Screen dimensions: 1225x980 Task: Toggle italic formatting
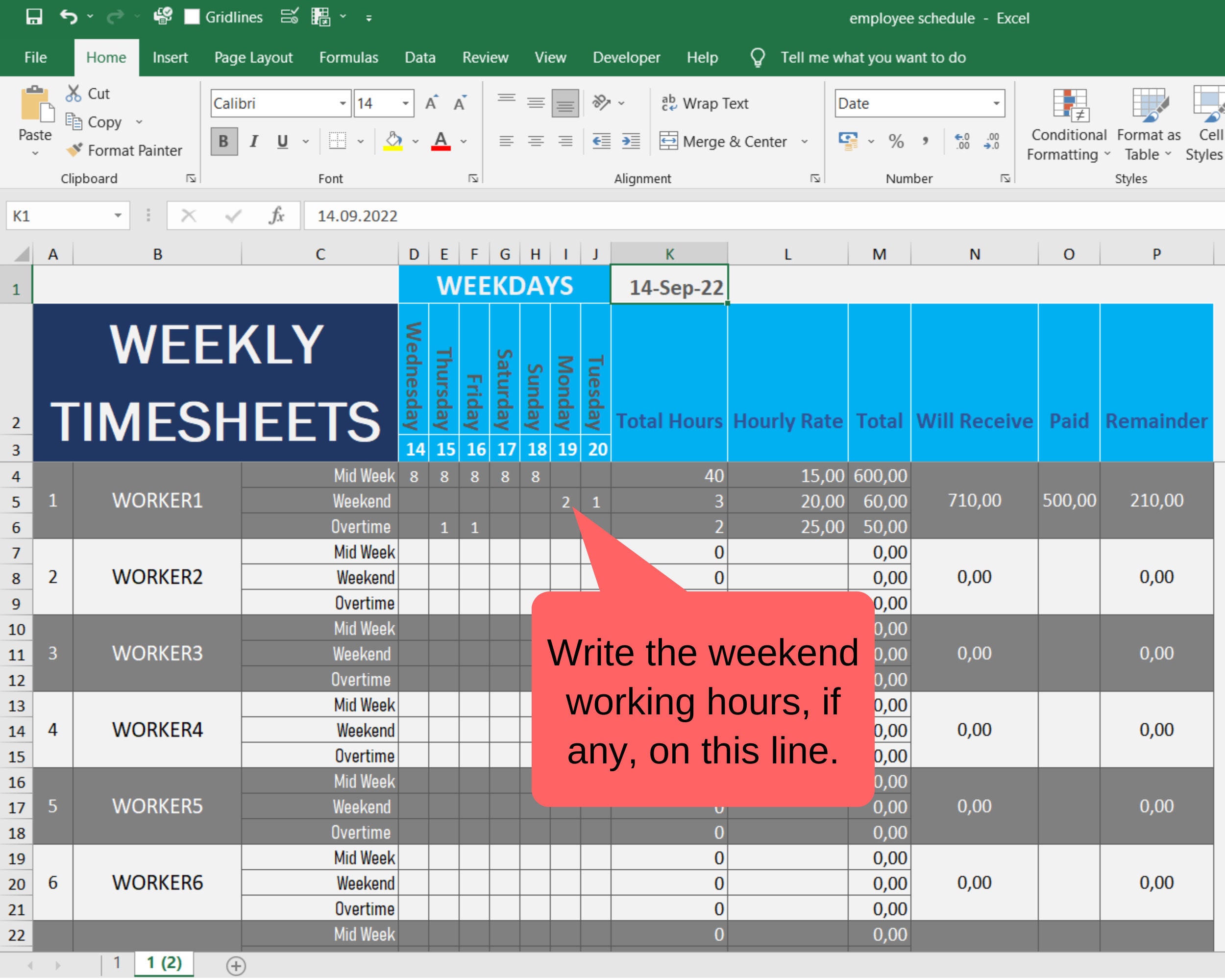[x=253, y=142]
